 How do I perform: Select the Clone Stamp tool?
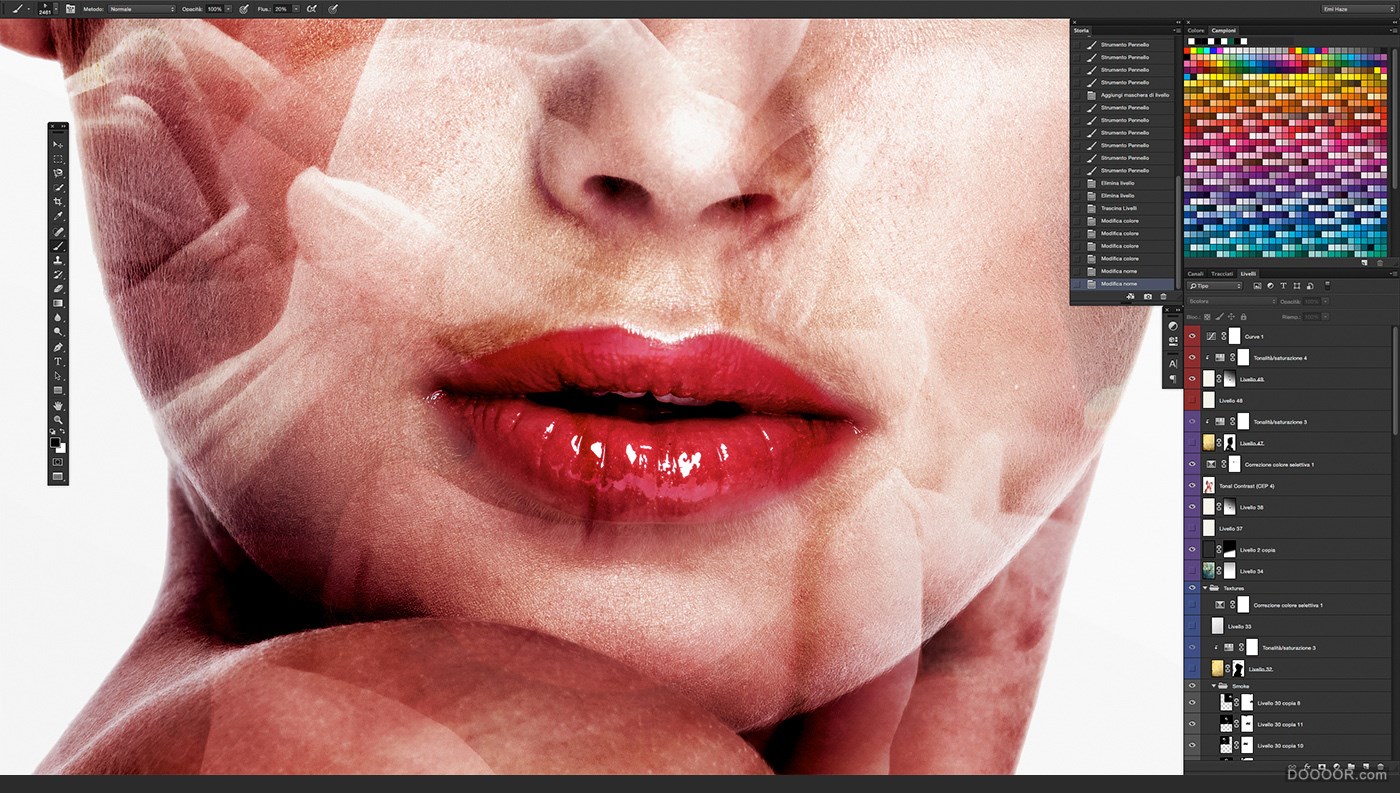pyautogui.click(x=58, y=260)
